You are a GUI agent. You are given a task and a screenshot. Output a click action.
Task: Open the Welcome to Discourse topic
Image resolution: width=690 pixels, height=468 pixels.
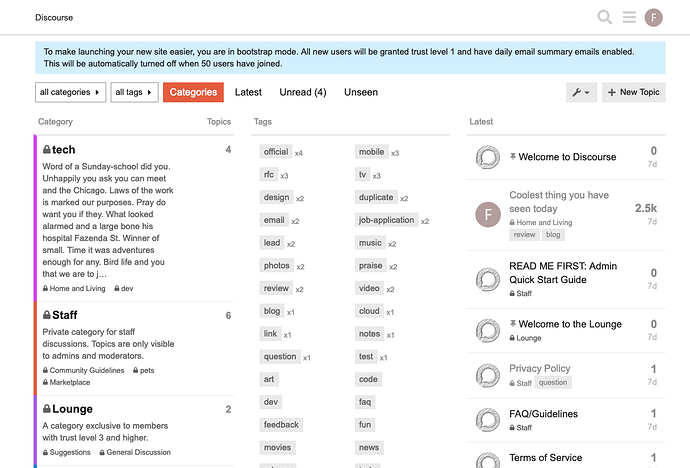(x=567, y=157)
